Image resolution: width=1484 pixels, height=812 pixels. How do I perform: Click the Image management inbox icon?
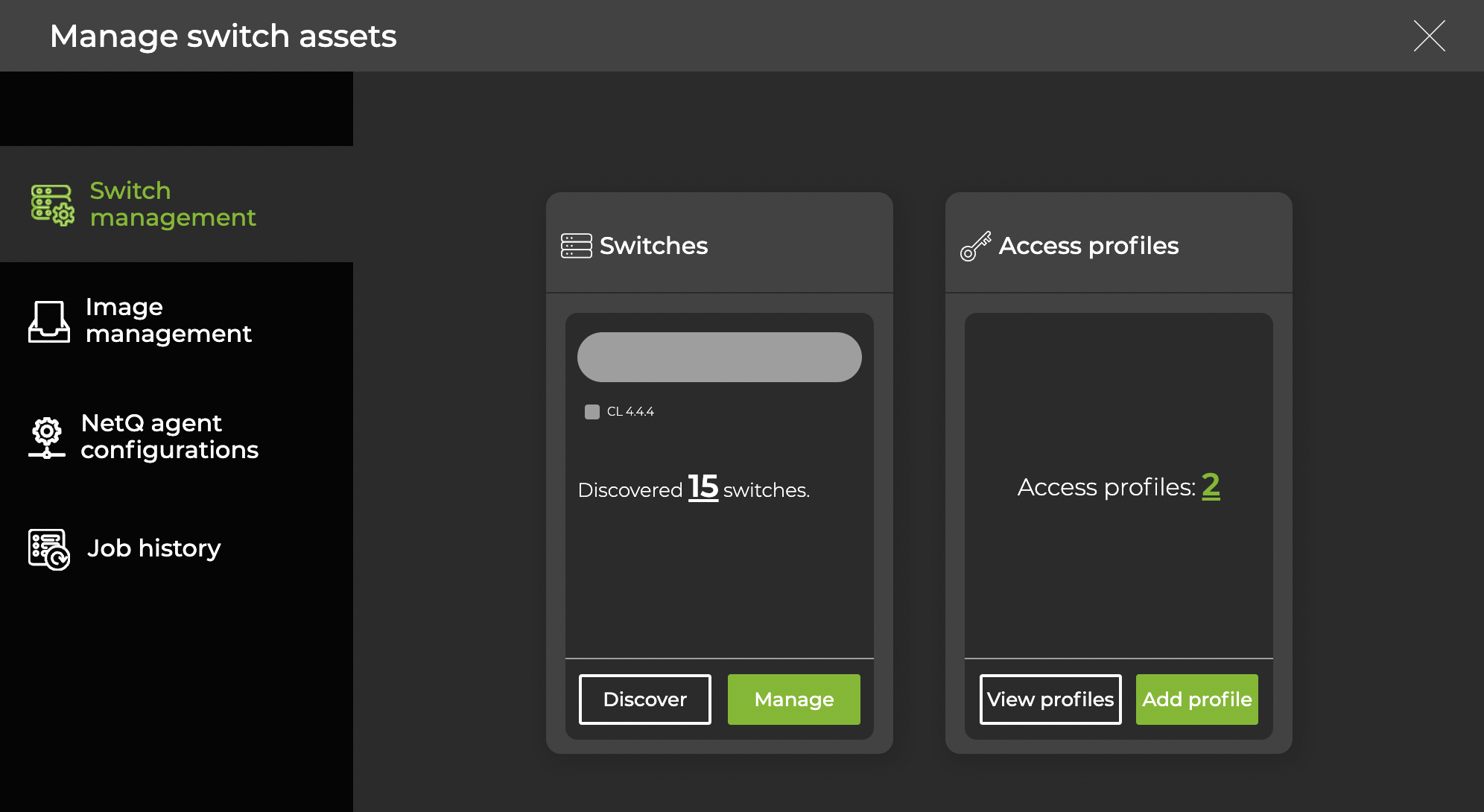point(47,320)
